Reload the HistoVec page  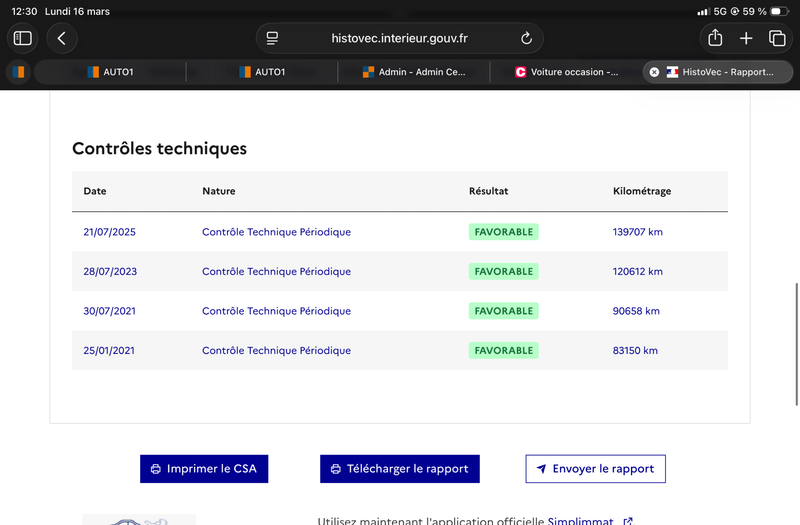pyautogui.click(x=527, y=38)
